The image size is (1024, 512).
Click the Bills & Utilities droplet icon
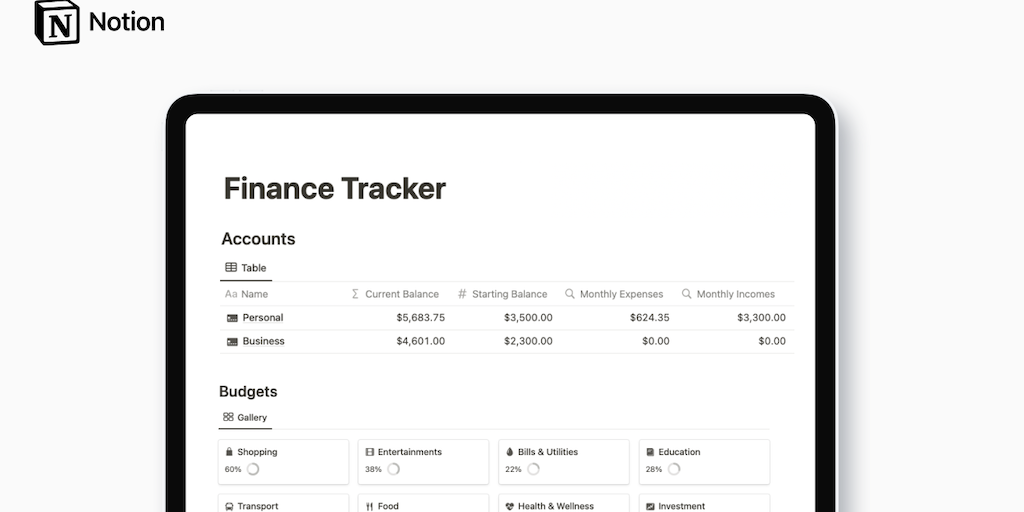[x=509, y=452]
